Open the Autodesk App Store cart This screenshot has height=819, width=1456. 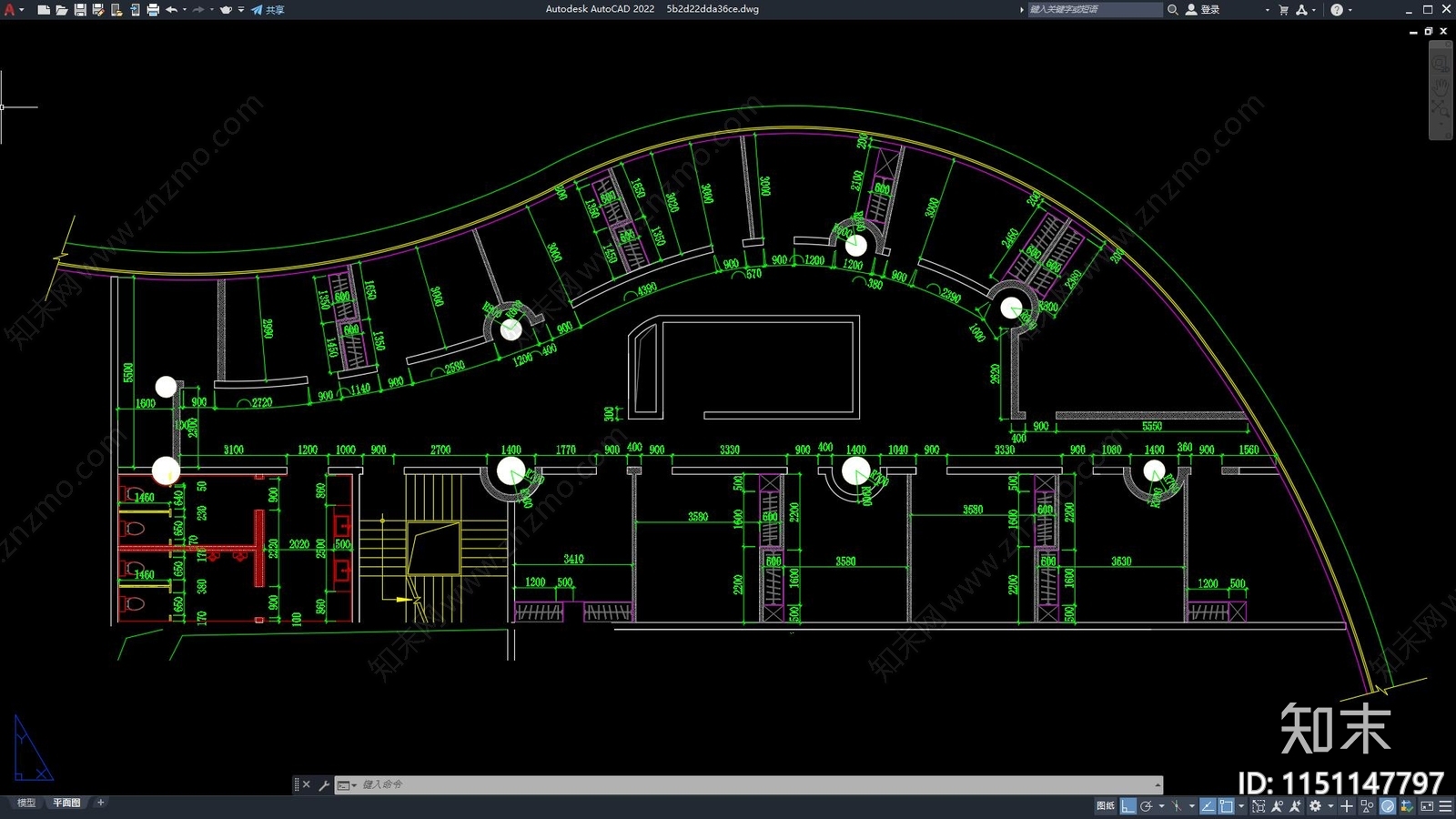point(1284,10)
